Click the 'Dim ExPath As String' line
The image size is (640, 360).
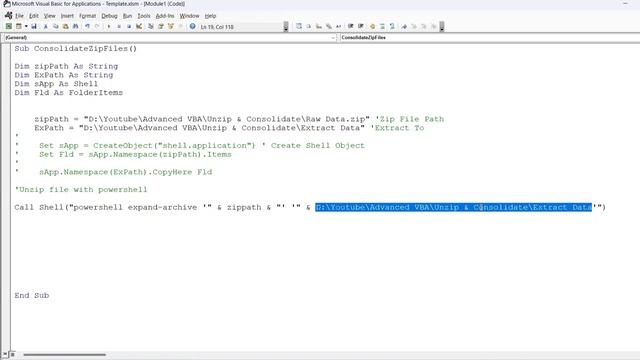click(x=64, y=75)
